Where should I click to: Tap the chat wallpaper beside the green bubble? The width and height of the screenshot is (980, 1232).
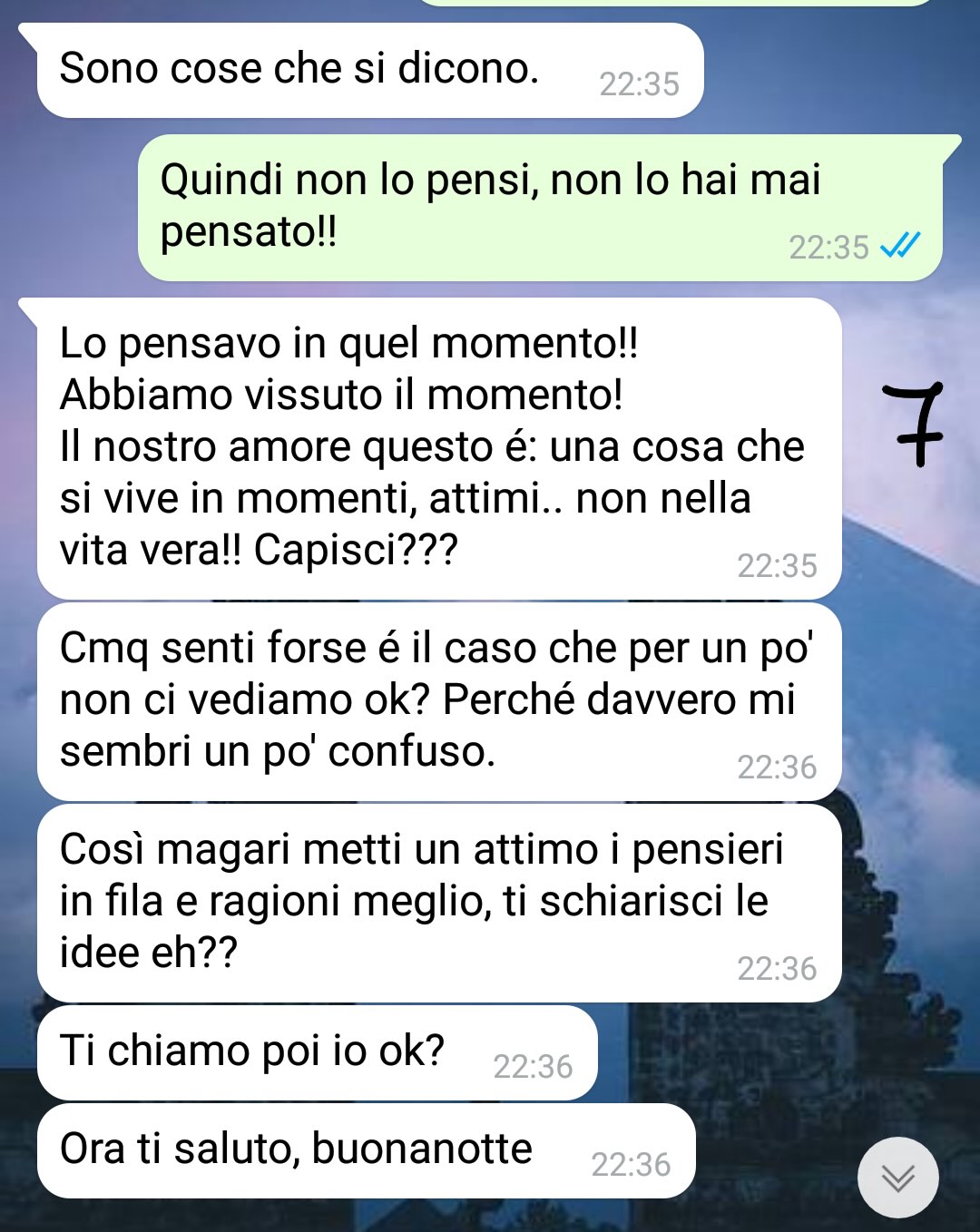coord(68,208)
